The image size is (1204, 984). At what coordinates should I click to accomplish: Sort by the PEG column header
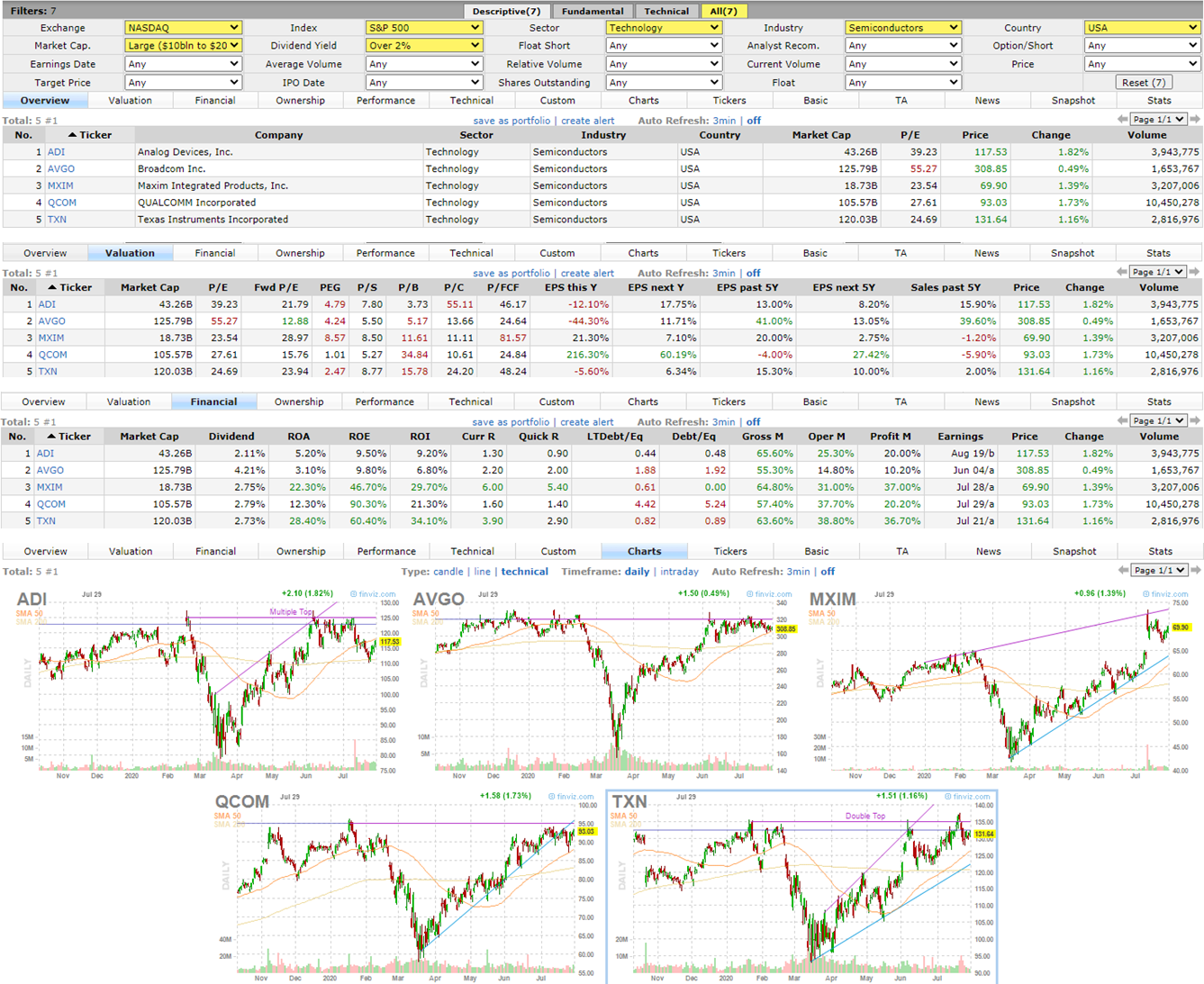(330, 288)
